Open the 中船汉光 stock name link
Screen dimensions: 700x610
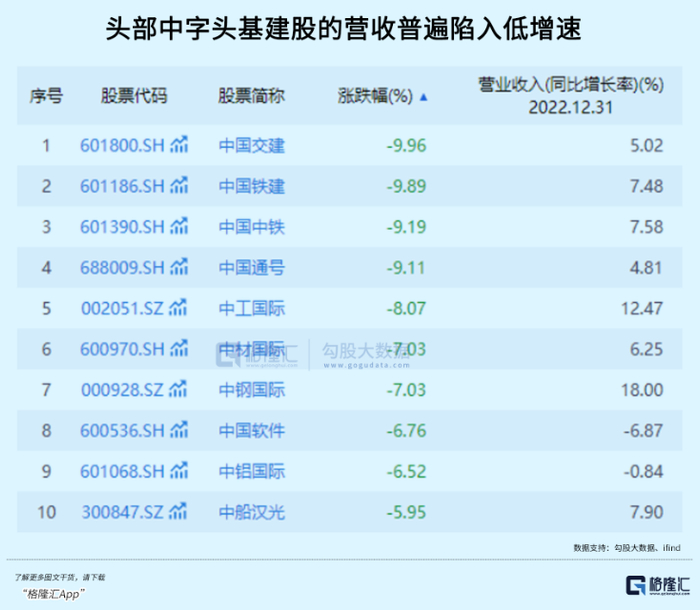(252, 513)
